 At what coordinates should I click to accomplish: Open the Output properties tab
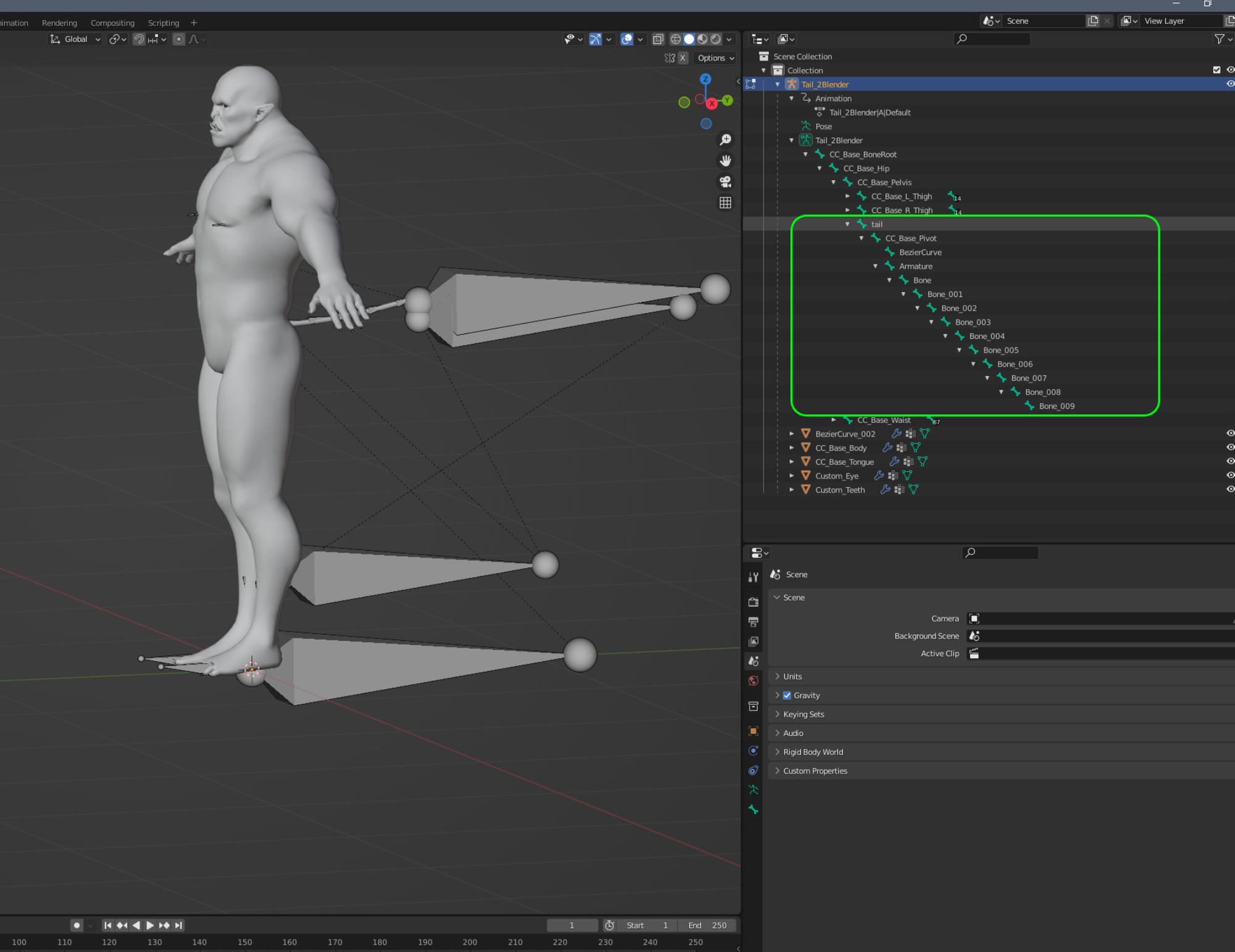[x=753, y=622]
